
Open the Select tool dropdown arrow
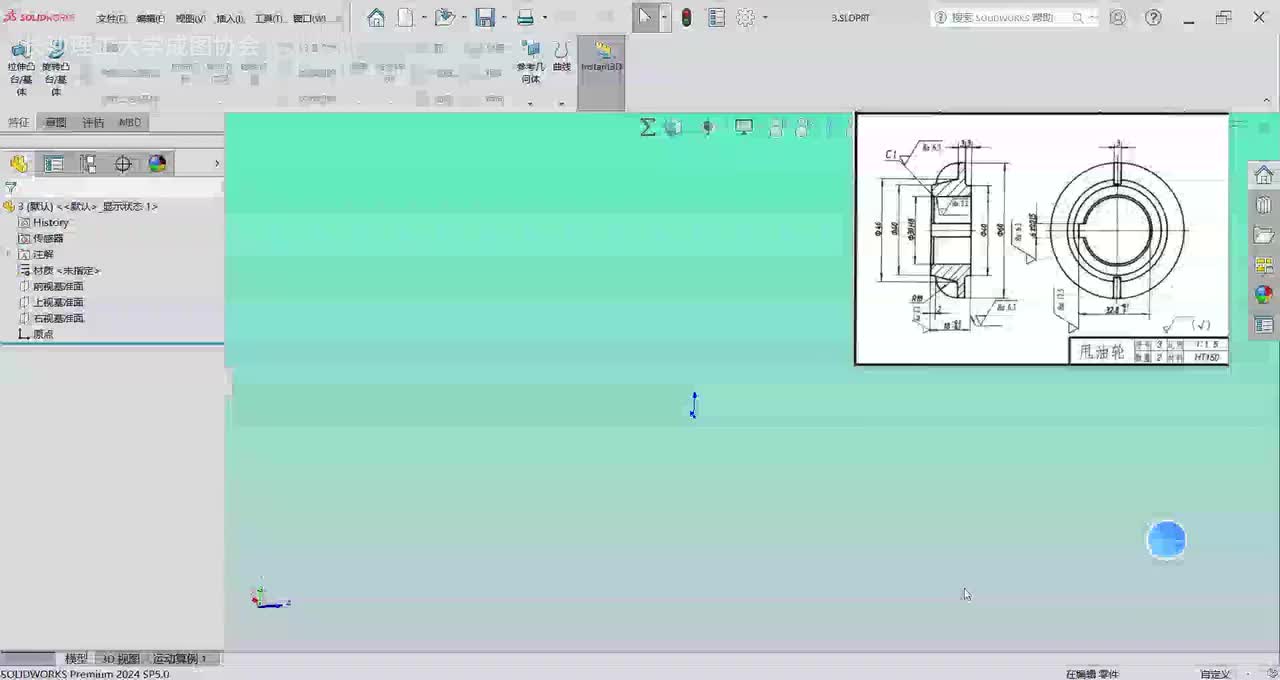(664, 17)
